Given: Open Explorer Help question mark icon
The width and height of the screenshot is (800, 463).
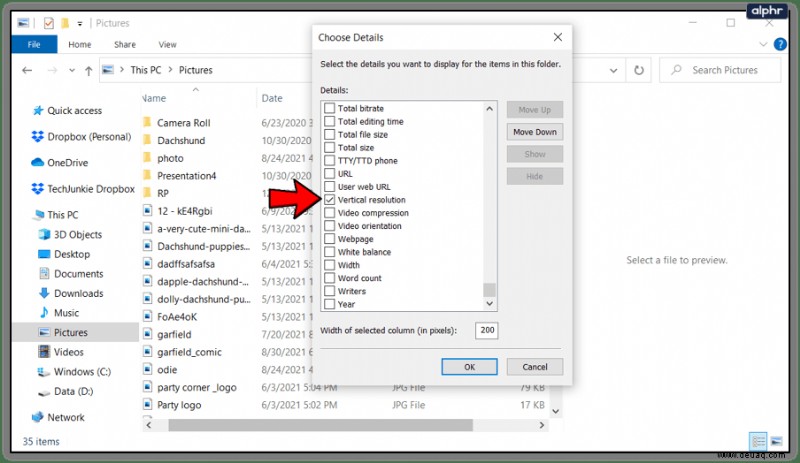Looking at the screenshot, I should (x=780, y=44).
